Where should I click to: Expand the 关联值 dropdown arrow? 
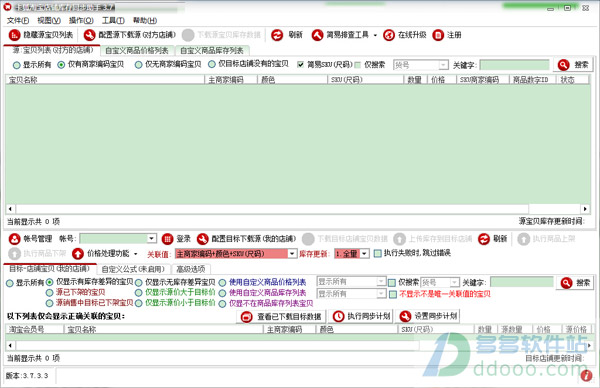292,253
